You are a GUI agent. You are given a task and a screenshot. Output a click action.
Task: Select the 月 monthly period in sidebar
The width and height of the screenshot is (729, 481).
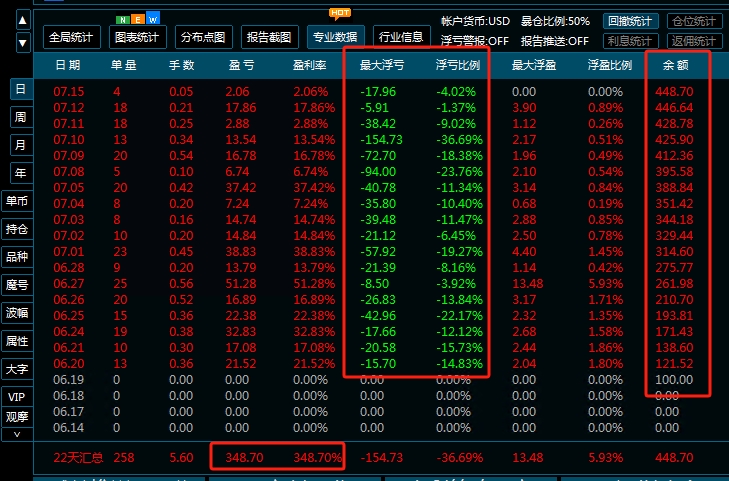point(21,145)
